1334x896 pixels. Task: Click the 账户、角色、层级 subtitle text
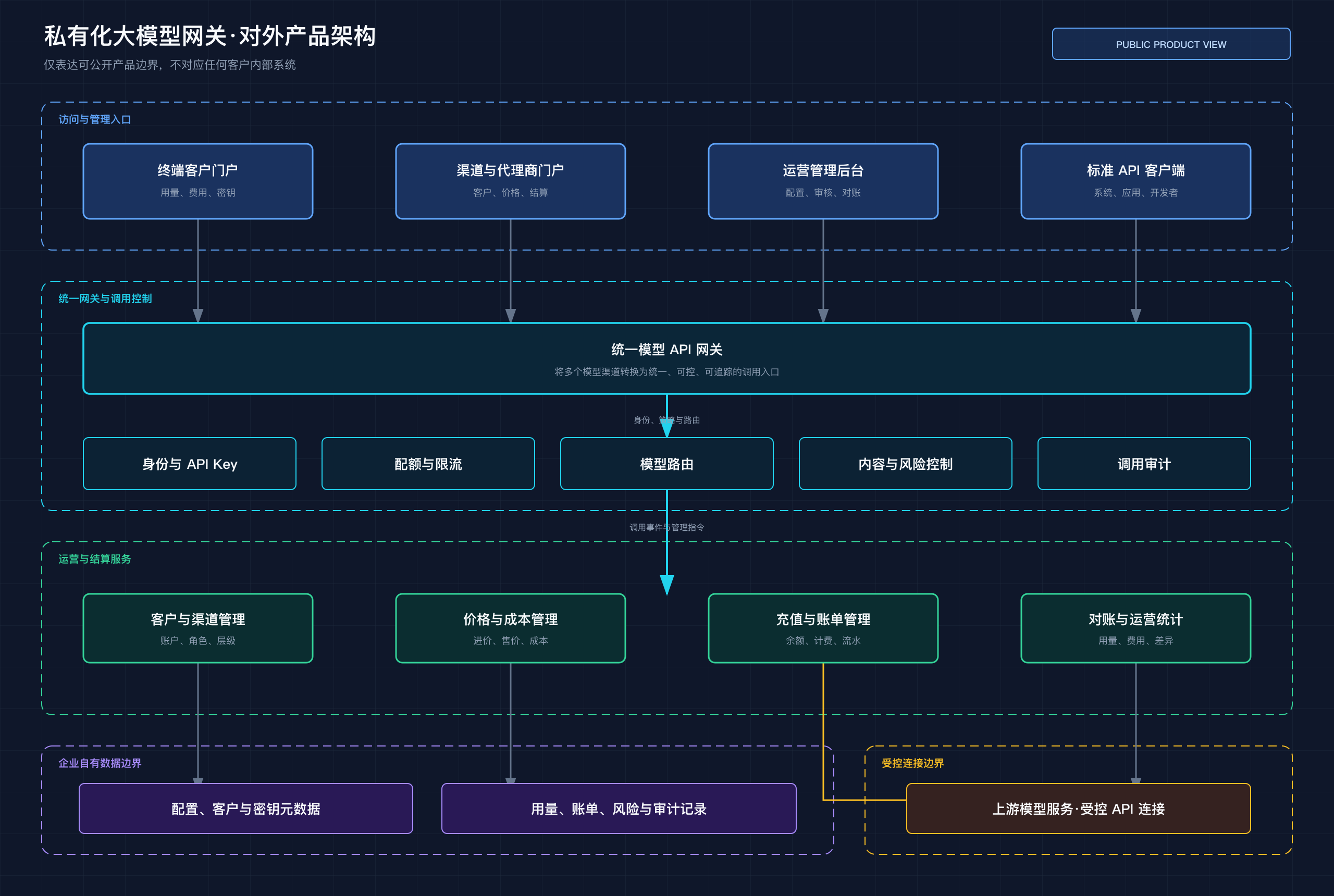[198, 641]
